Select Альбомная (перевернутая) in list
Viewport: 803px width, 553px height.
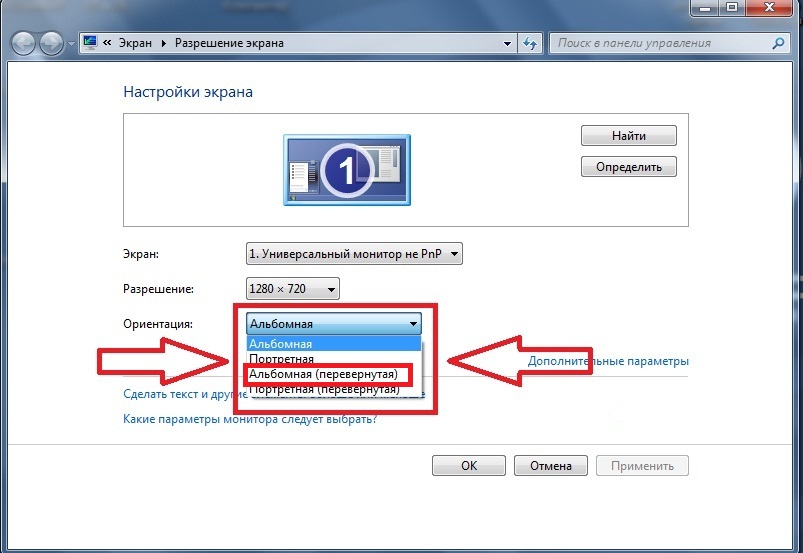coord(323,374)
